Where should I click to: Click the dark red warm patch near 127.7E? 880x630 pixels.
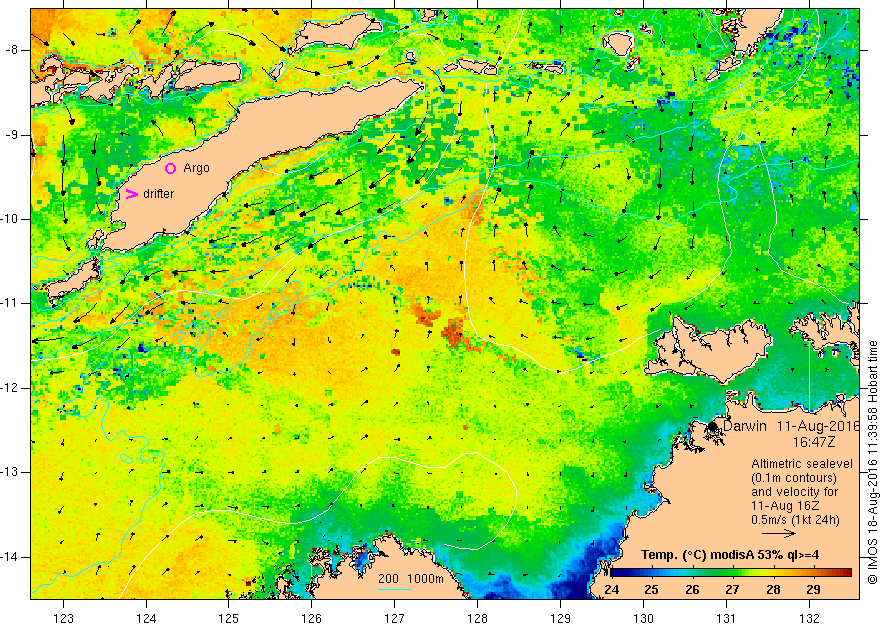tap(452, 332)
